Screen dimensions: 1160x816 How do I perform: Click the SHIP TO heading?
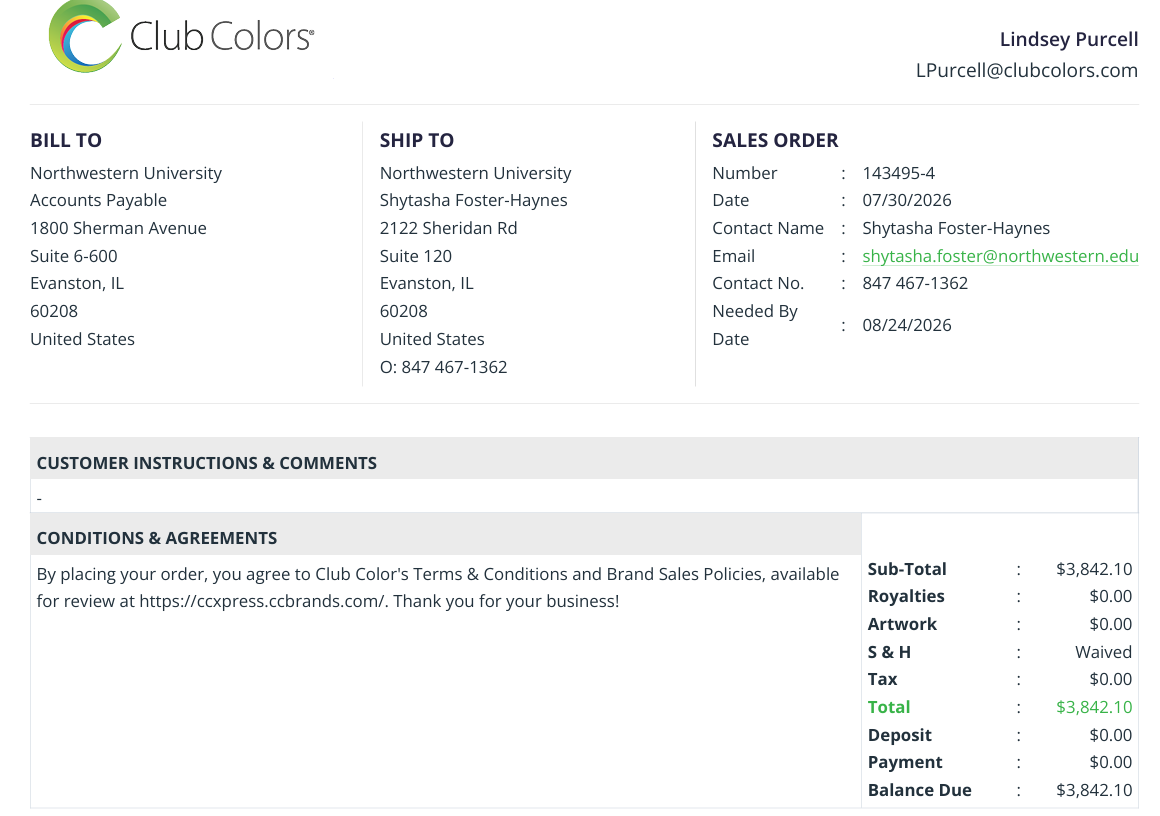pyautogui.click(x=417, y=141)
